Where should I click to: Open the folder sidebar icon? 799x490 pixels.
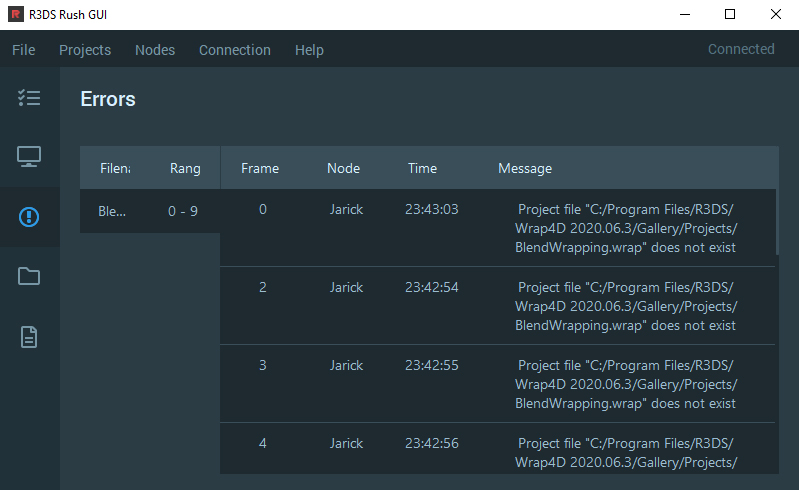click(29, 276)
